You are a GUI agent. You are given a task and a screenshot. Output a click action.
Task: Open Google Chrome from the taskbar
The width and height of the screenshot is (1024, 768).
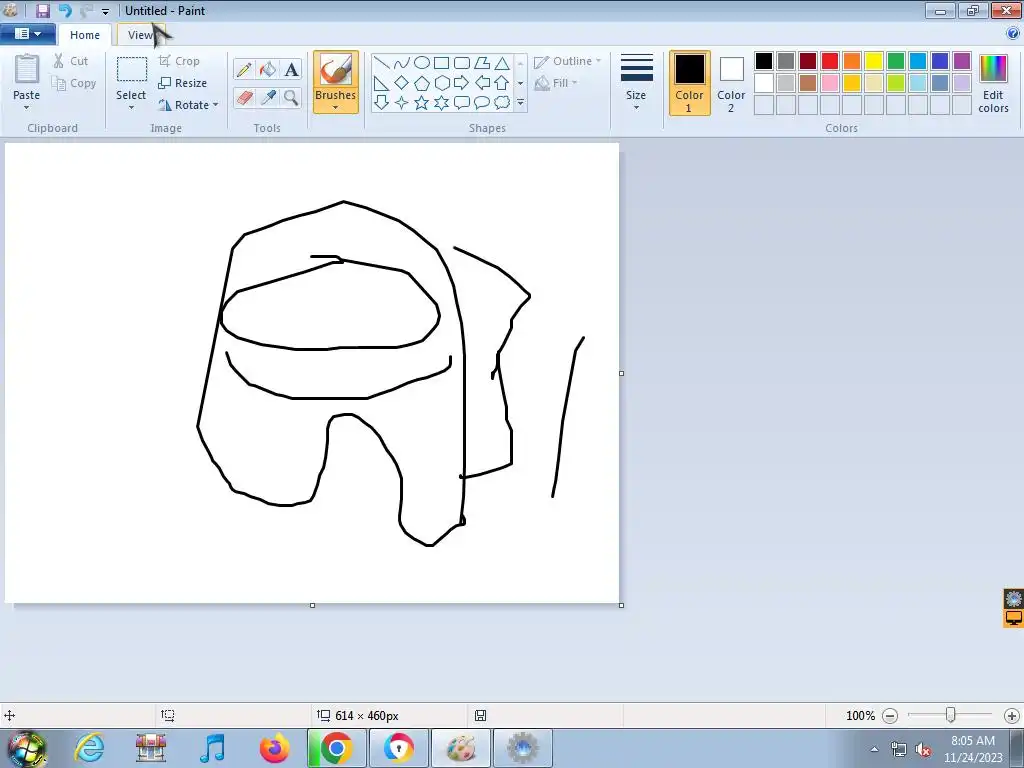[336, 748]
